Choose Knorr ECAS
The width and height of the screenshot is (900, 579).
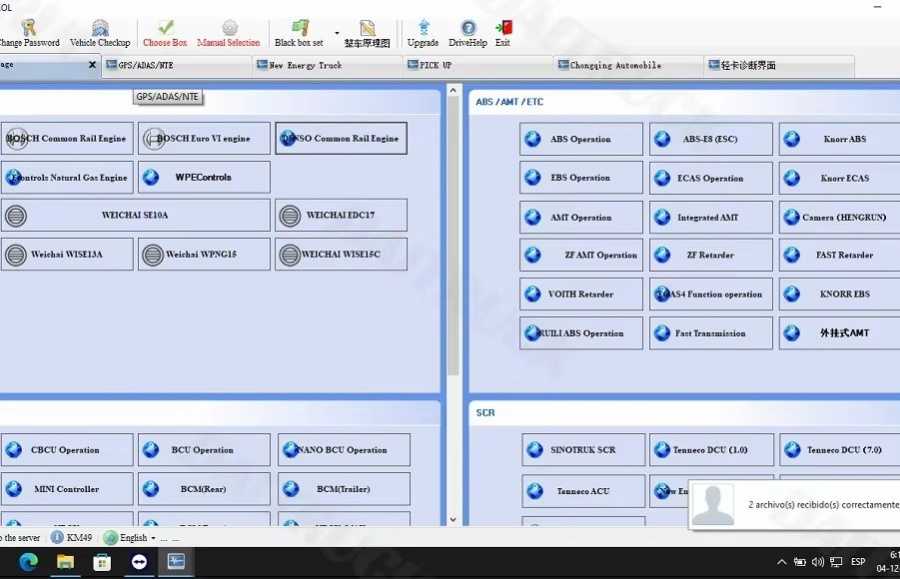click(x=840, y=178)
